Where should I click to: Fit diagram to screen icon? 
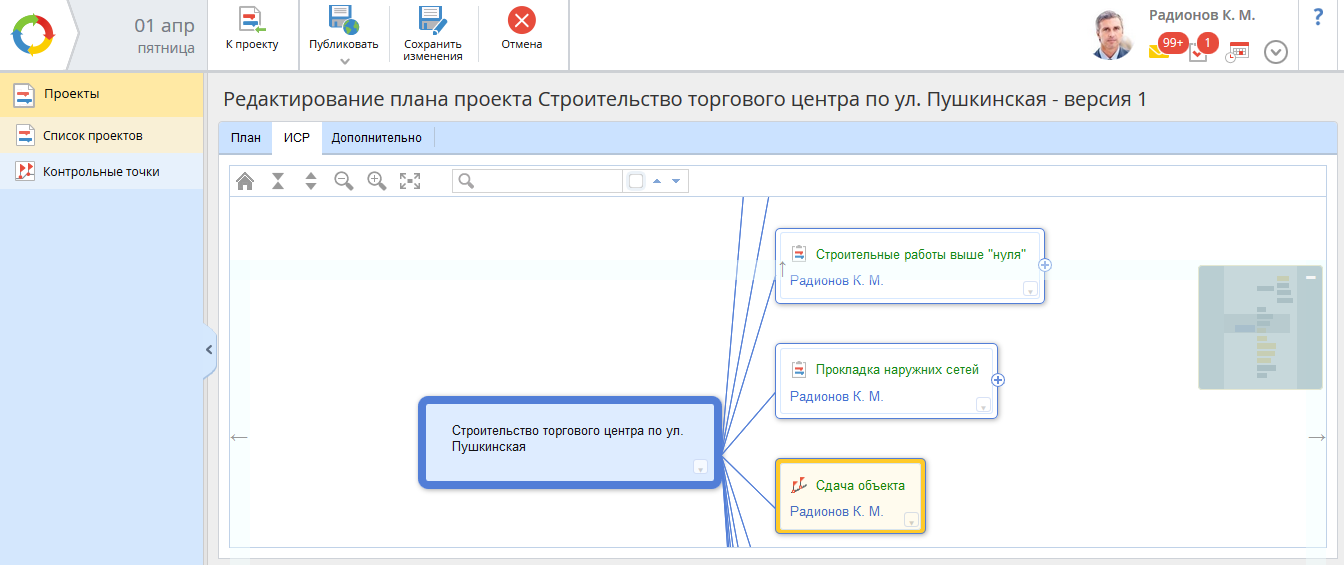(410, 181)
